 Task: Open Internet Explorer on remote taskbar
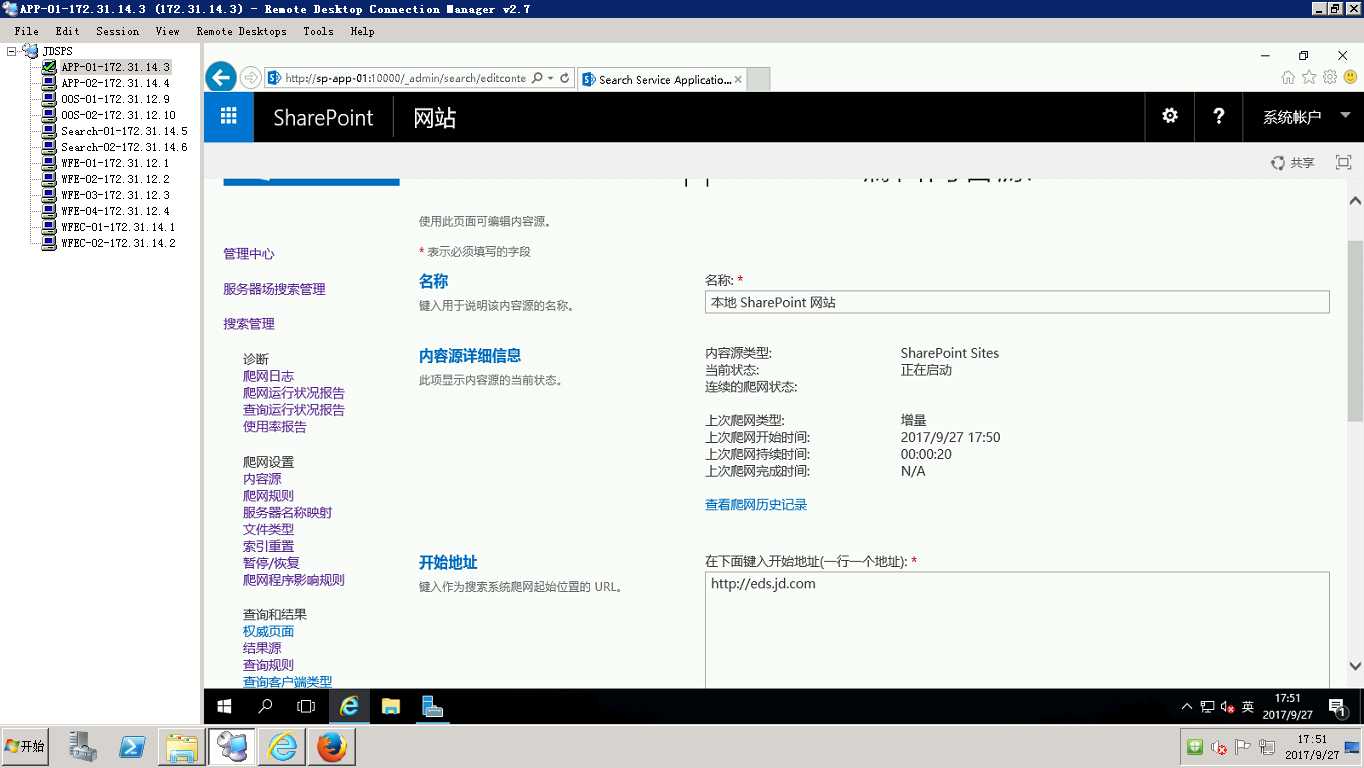coord(349,706)
